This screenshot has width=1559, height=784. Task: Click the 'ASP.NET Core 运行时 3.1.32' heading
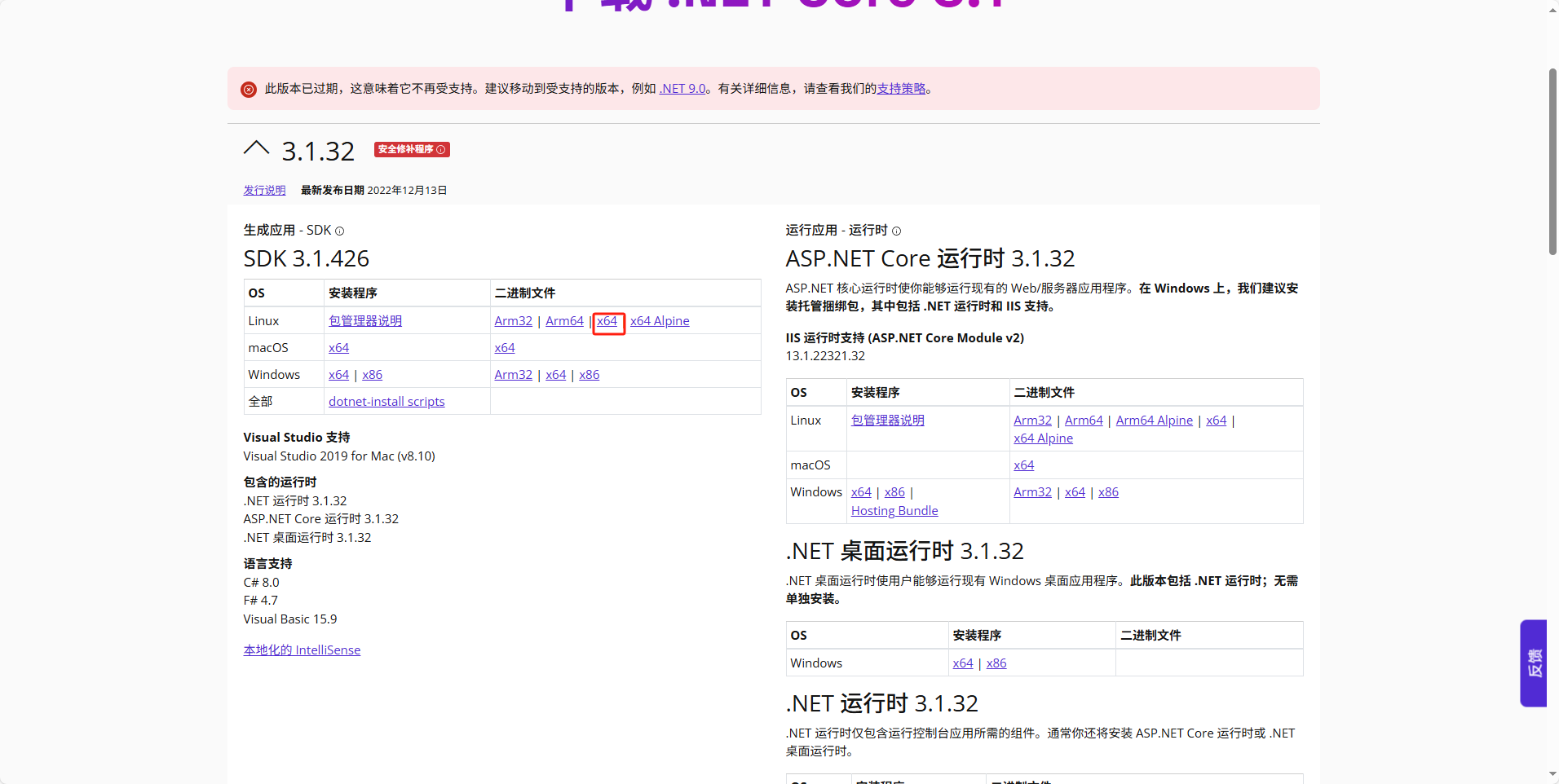[x=930, y=259]
